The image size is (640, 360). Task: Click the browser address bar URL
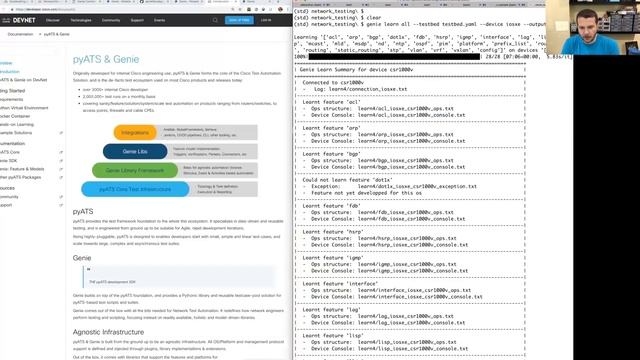click(46, 9)
